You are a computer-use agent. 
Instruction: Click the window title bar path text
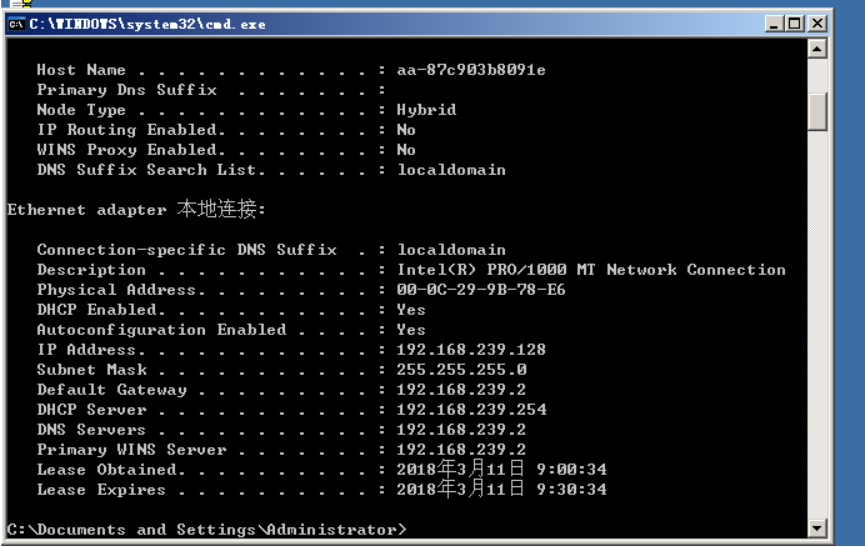[x=148, y=23]
